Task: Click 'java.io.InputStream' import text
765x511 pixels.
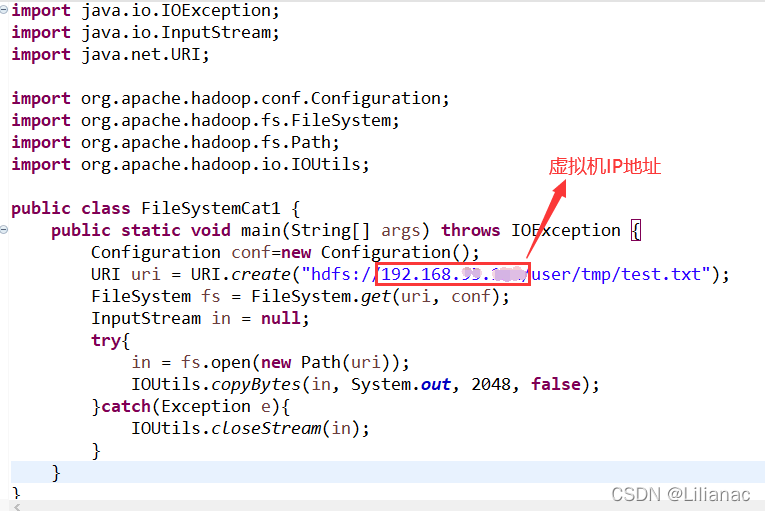Action: pos(176,33)
